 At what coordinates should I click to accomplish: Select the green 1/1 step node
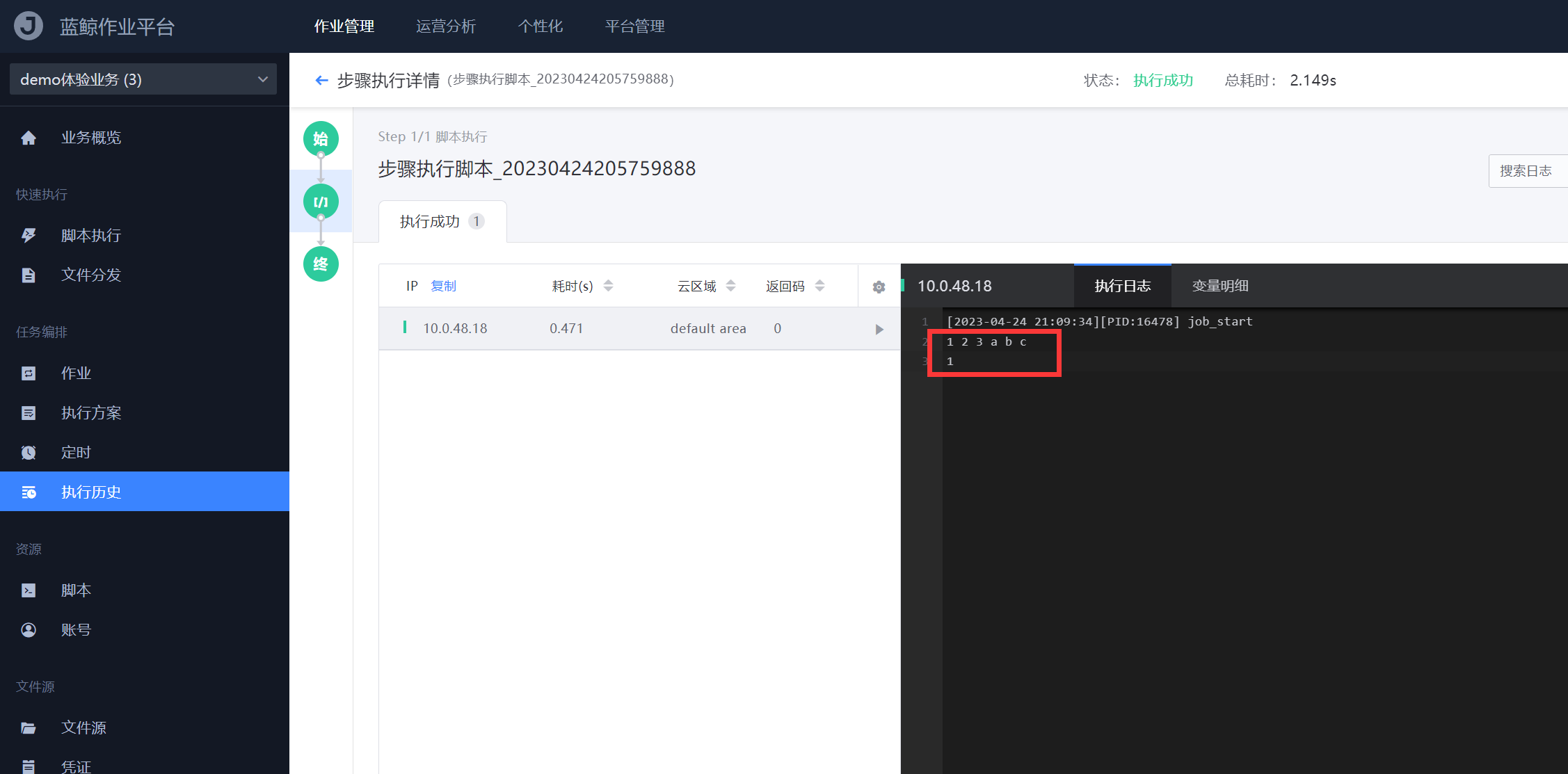(x=321, y=202)
